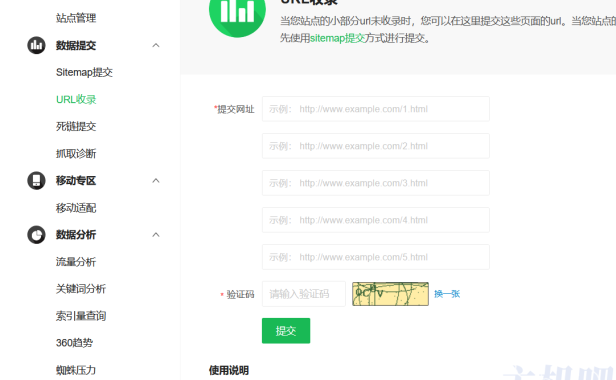The image size is (616, 380).
Task: Focus the URL field with example 1.html
Action: 376,109
